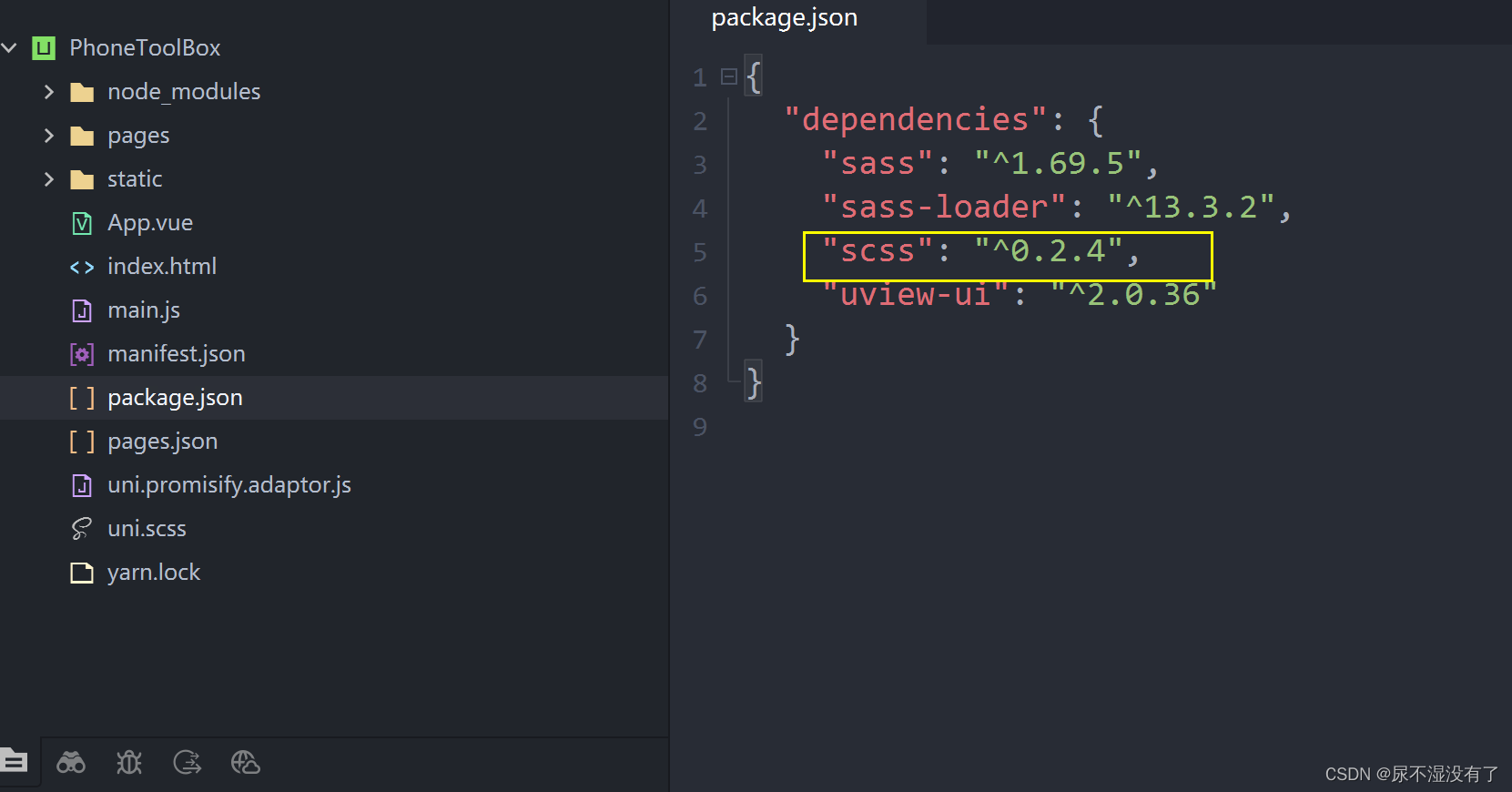Click the App.vue file icon
Screen dimensions: 1512x792
[x=82, y=223]
